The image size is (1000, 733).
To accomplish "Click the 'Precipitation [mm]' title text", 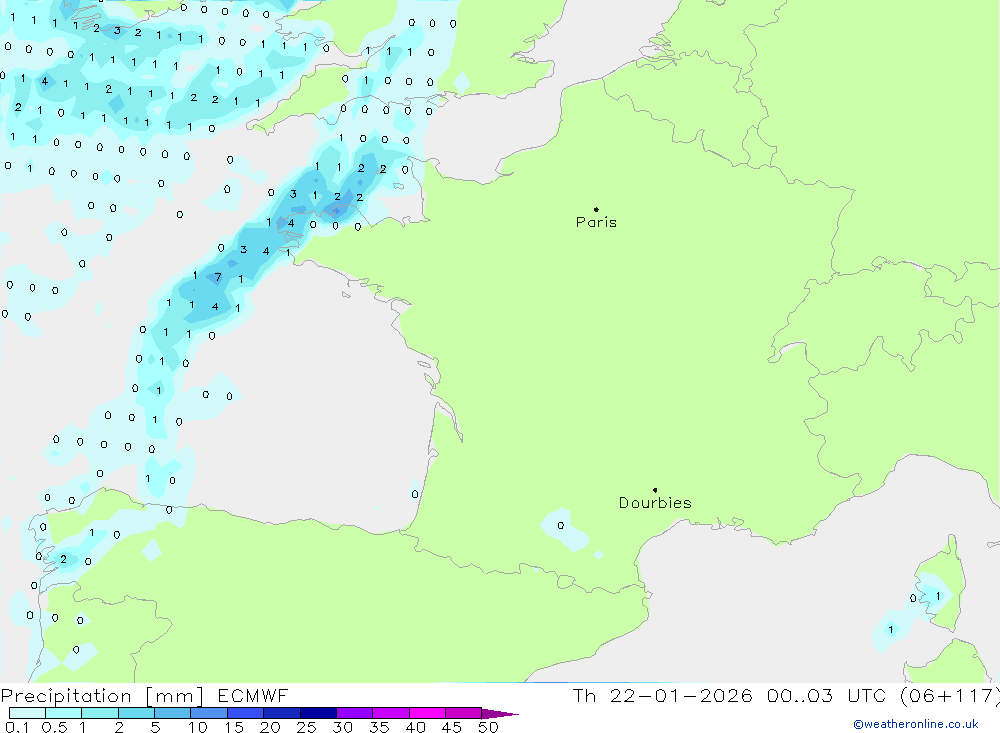I will [102, 696].
